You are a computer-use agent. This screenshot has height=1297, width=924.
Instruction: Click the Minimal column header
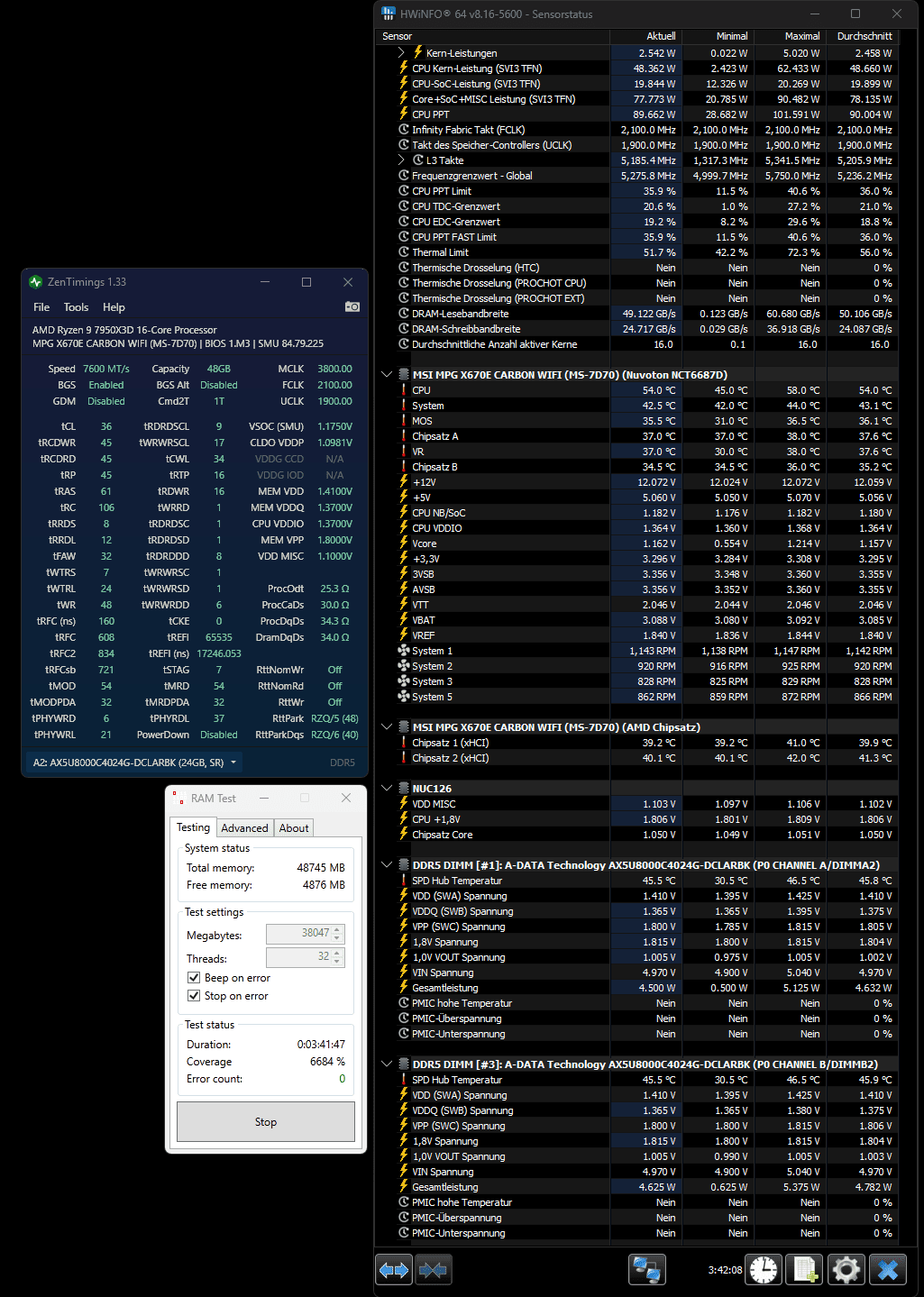point(718,36)
